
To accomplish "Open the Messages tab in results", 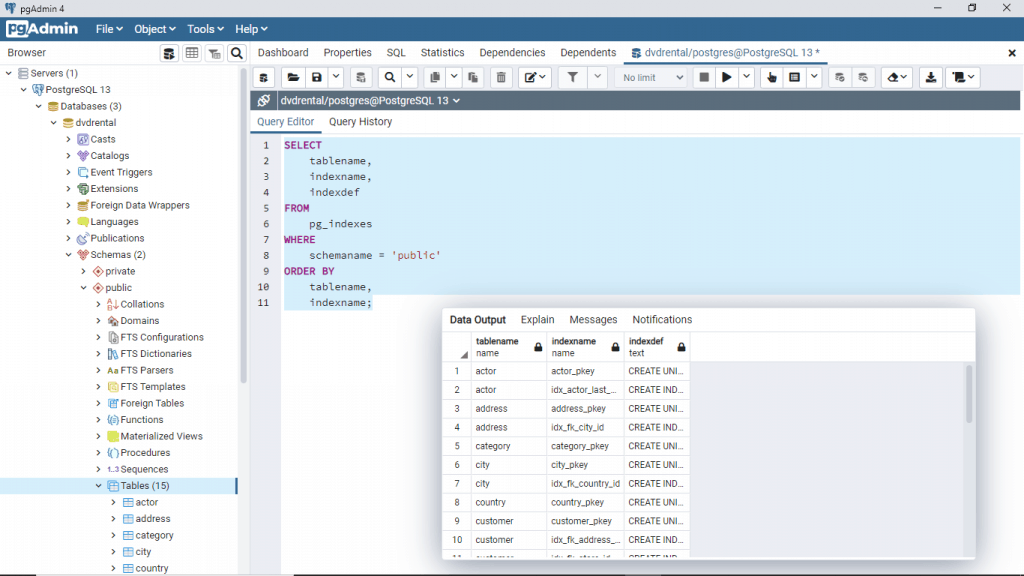I will [593, 320].
